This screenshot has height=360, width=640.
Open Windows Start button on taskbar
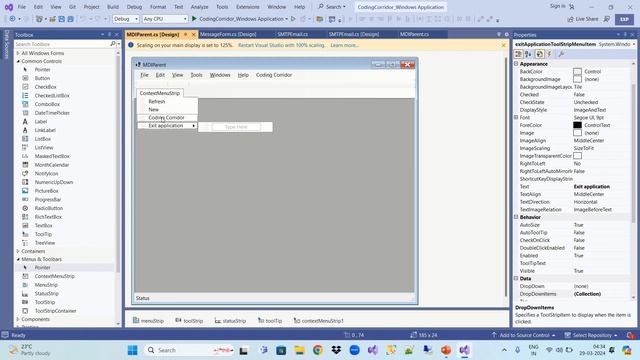pos(133,350)
